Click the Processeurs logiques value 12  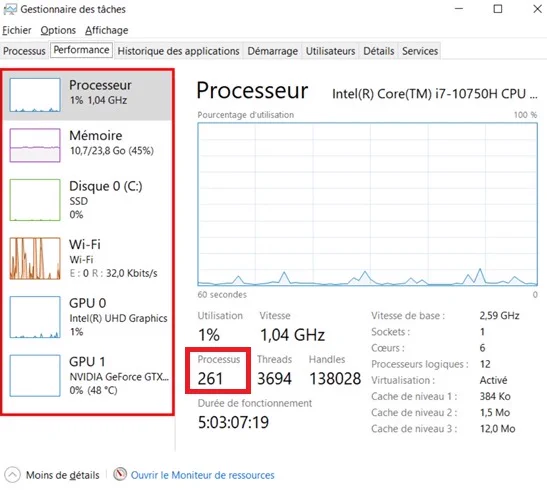point(485,364)
